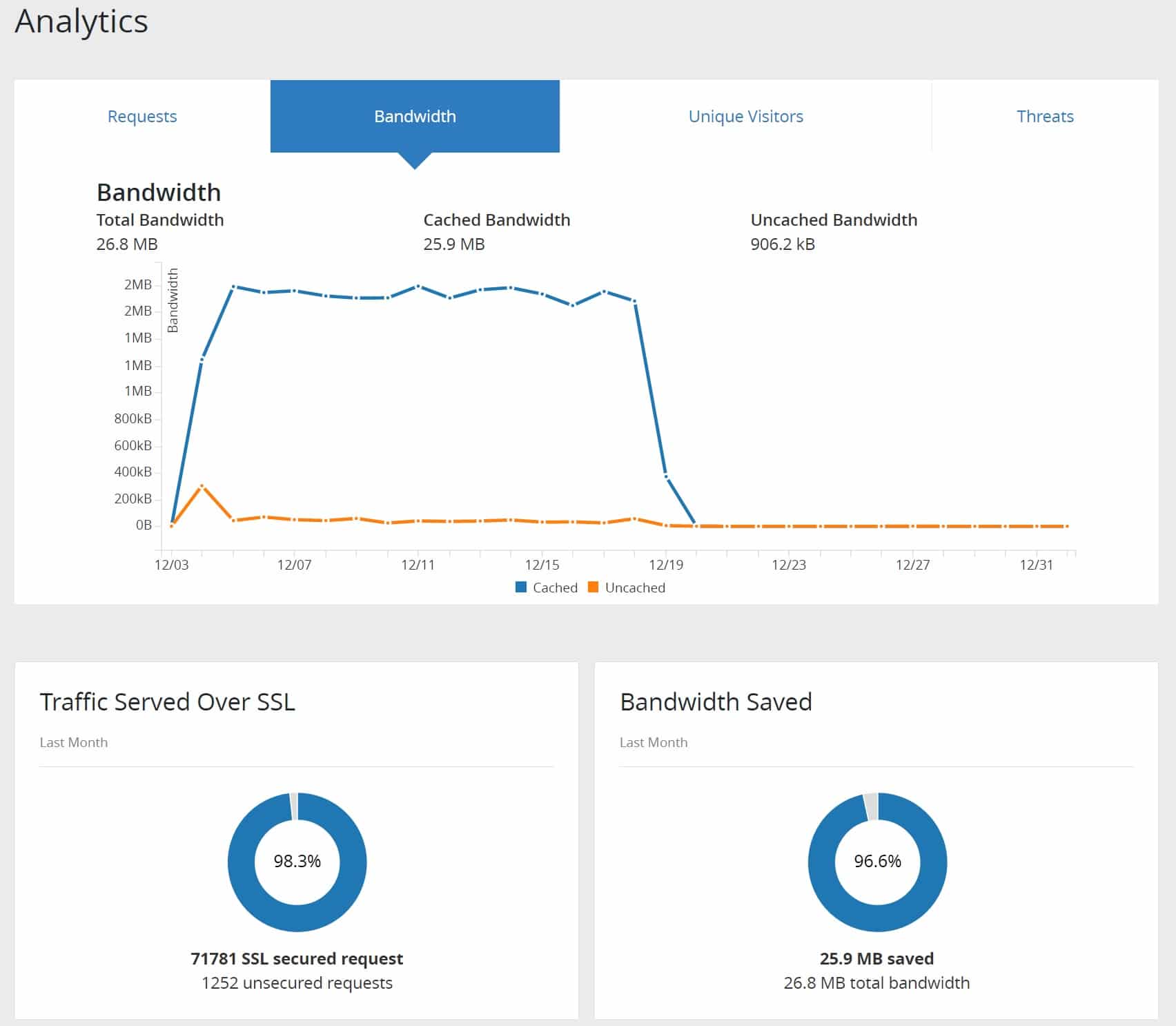
Task: Open the Unique Visitors tab
Action: pyautogui.click(x=745, y=116)
